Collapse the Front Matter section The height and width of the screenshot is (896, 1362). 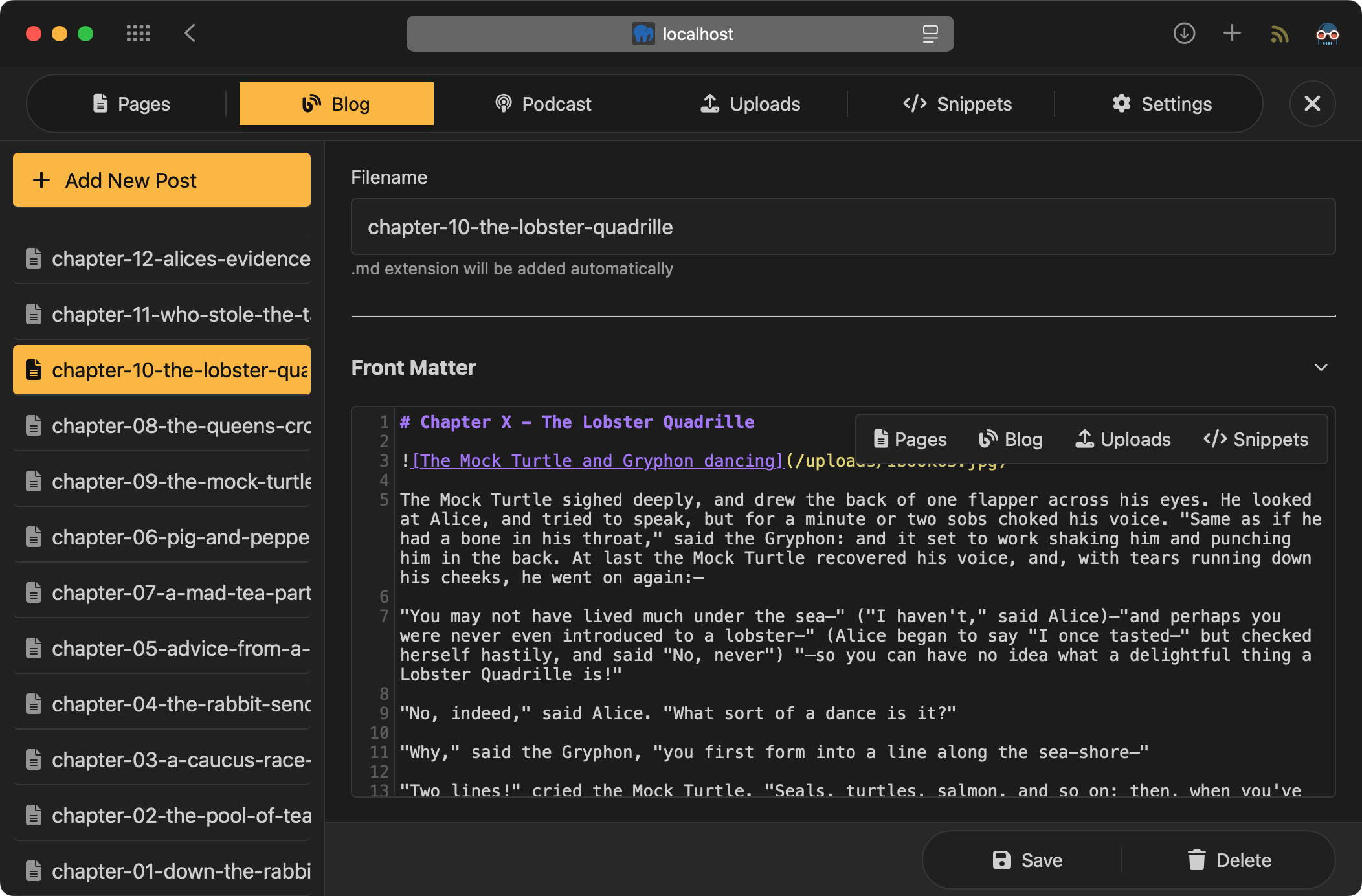1322,368
